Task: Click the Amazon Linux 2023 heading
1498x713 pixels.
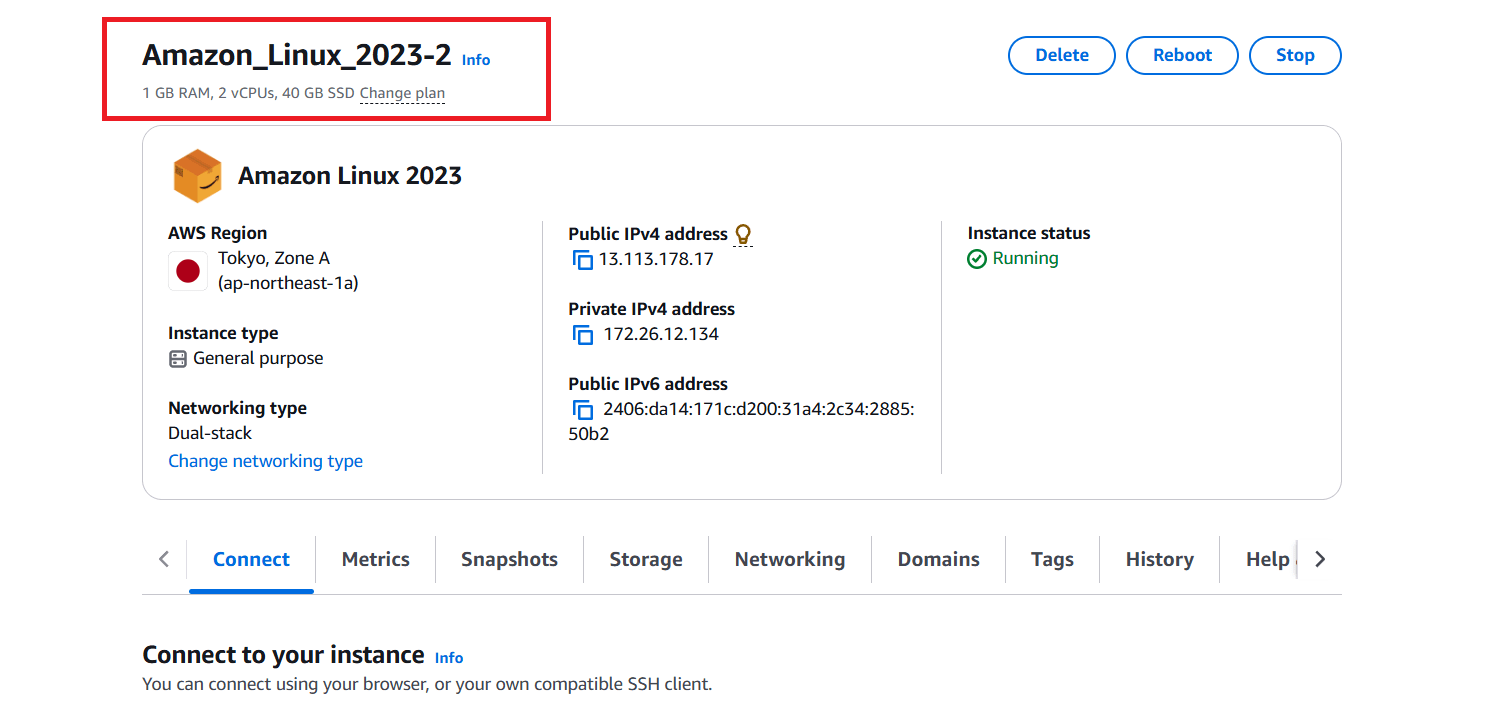Action: [350, 176]
